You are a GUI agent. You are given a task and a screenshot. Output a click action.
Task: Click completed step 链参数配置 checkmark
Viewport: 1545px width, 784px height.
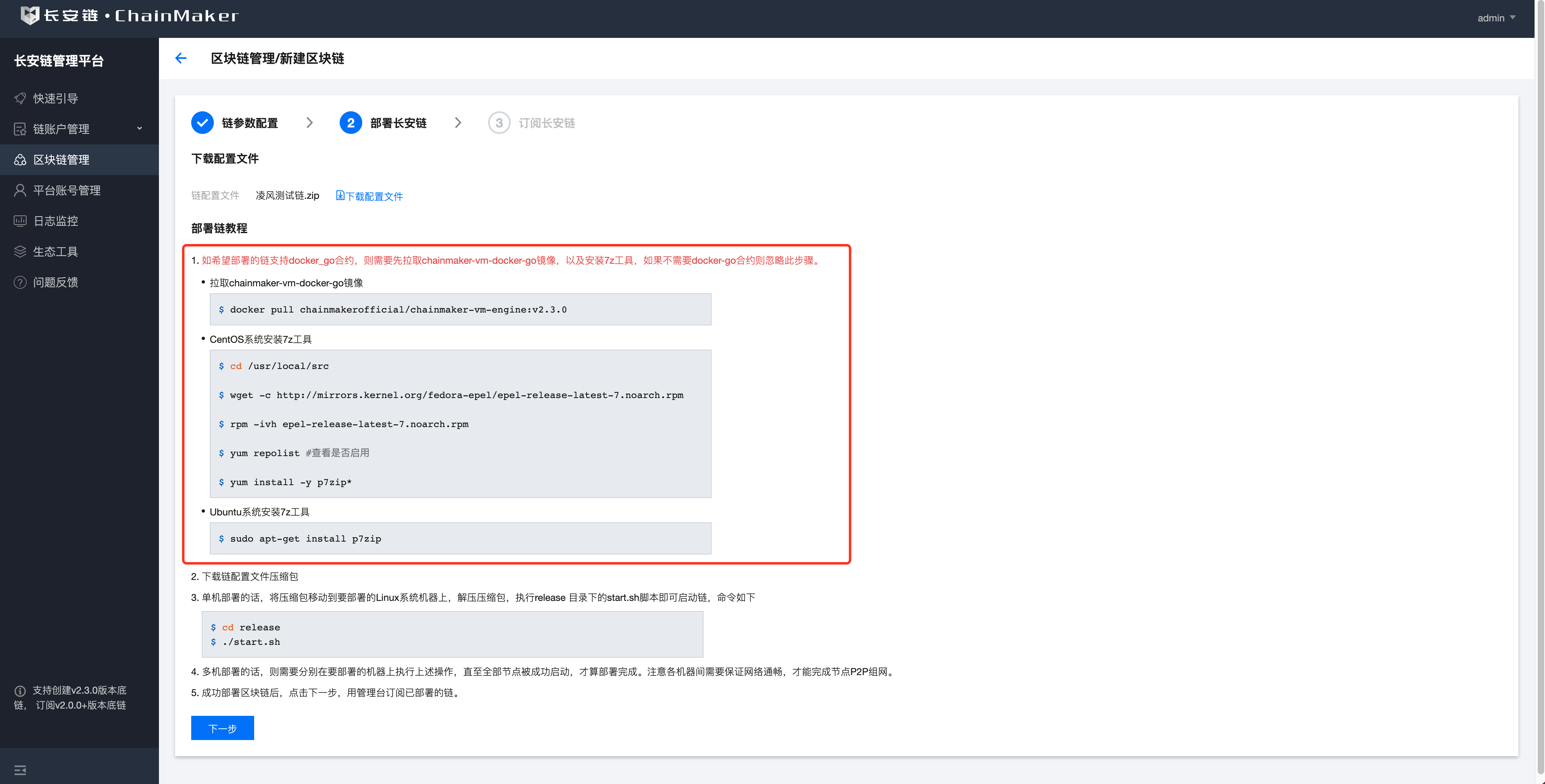[202, 123]
